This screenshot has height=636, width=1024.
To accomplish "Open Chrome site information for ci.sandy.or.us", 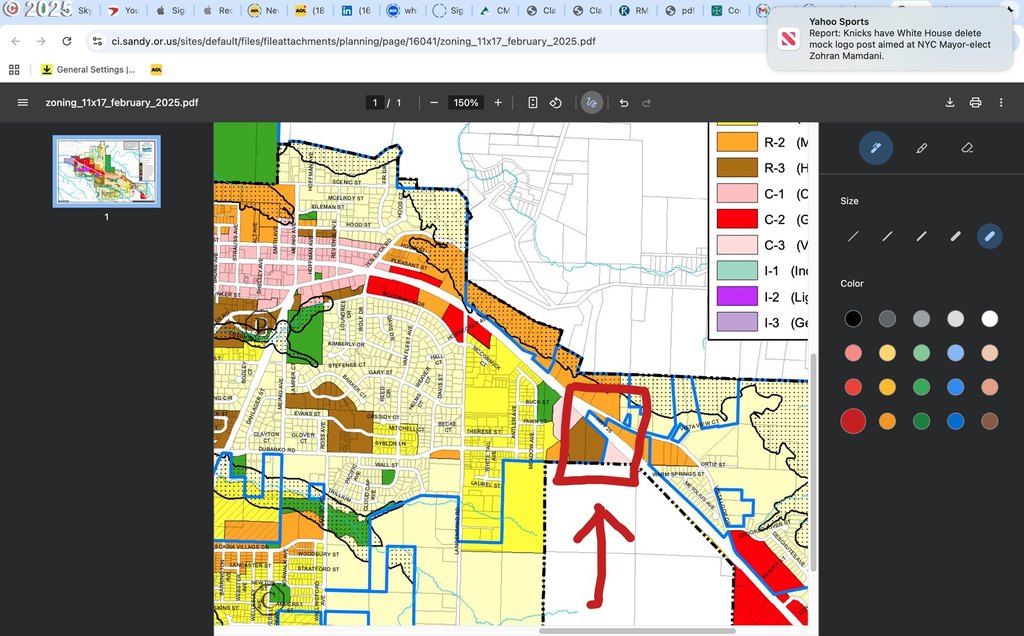I will pos(97,41).
